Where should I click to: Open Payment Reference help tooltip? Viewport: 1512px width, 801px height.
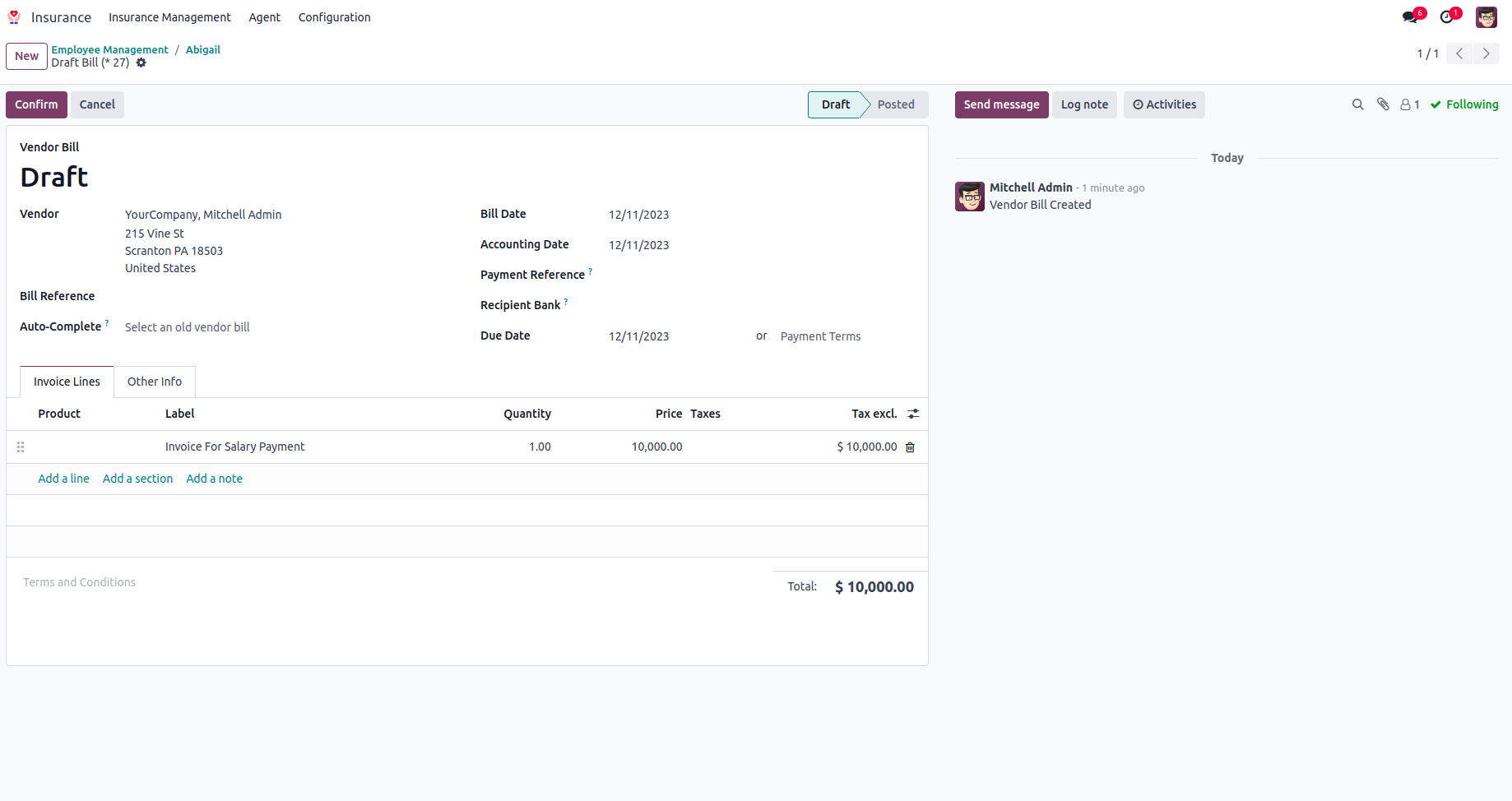pyautogui.click(x=591, y=271)
